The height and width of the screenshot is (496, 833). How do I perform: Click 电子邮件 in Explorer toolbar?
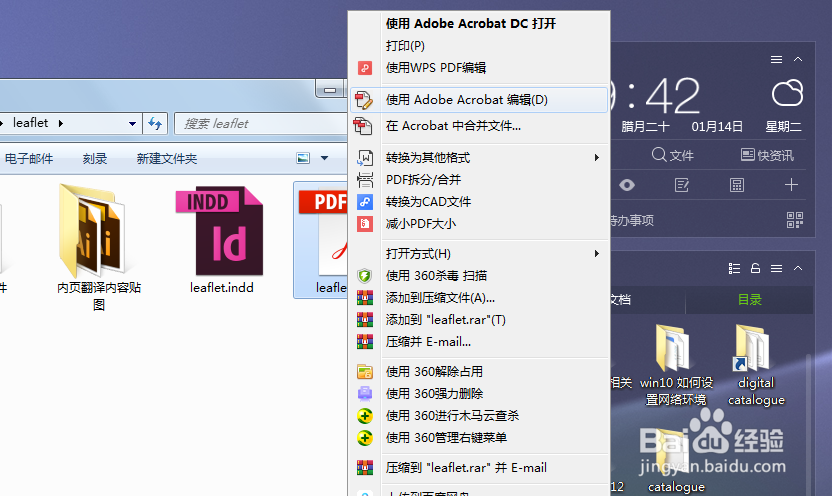pos(29,158)
